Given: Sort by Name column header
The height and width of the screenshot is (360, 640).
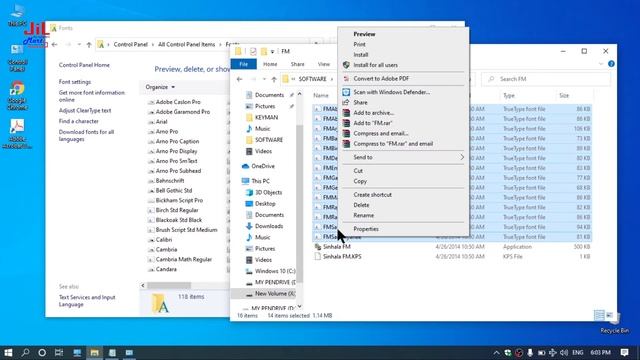Looking at the screenshot, I should [321, 96].
